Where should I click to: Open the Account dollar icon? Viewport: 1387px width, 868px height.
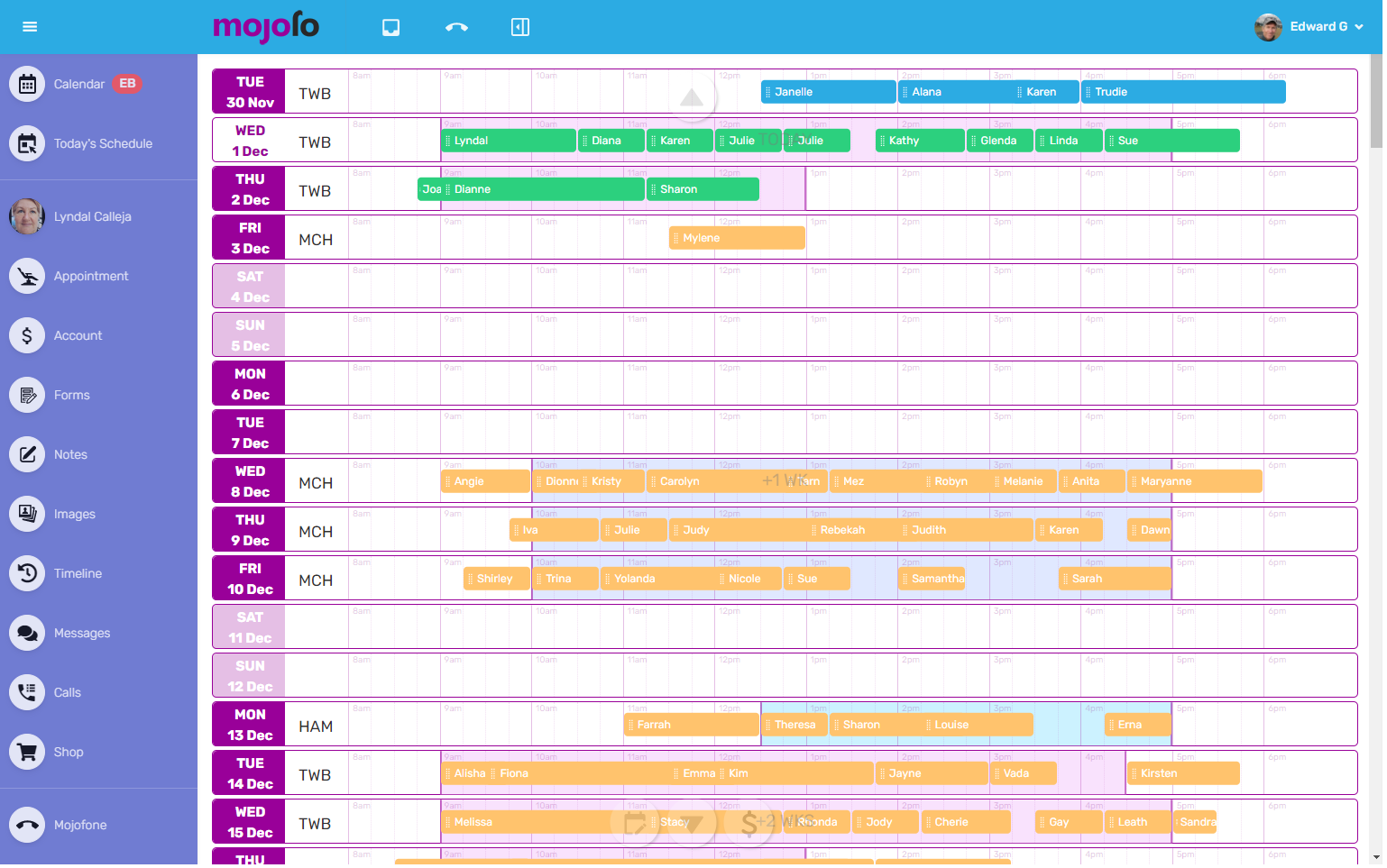click(27, 335)
